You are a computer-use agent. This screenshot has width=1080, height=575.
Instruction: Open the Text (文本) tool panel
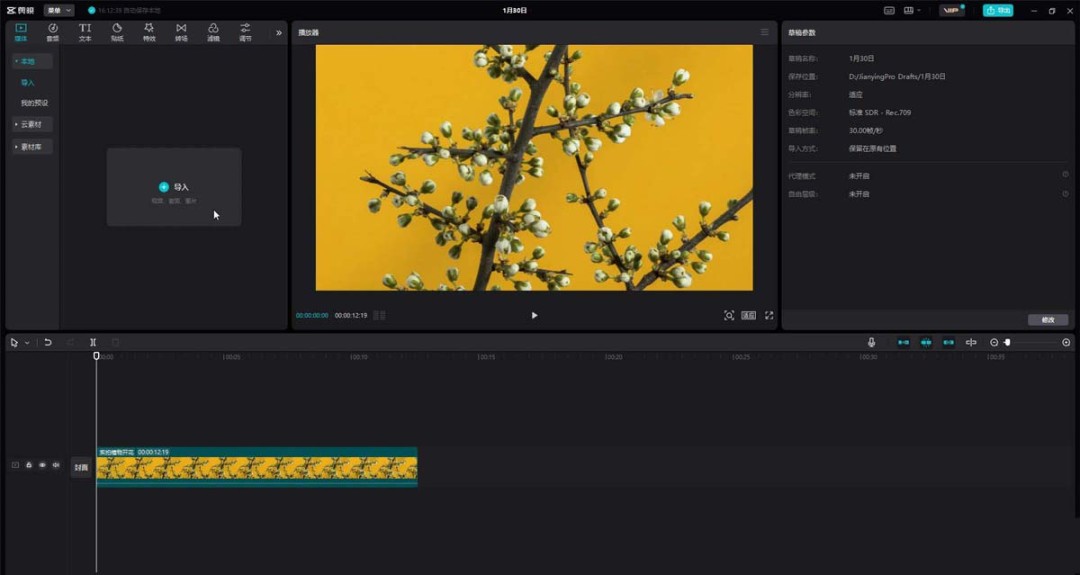pos(85,32)
